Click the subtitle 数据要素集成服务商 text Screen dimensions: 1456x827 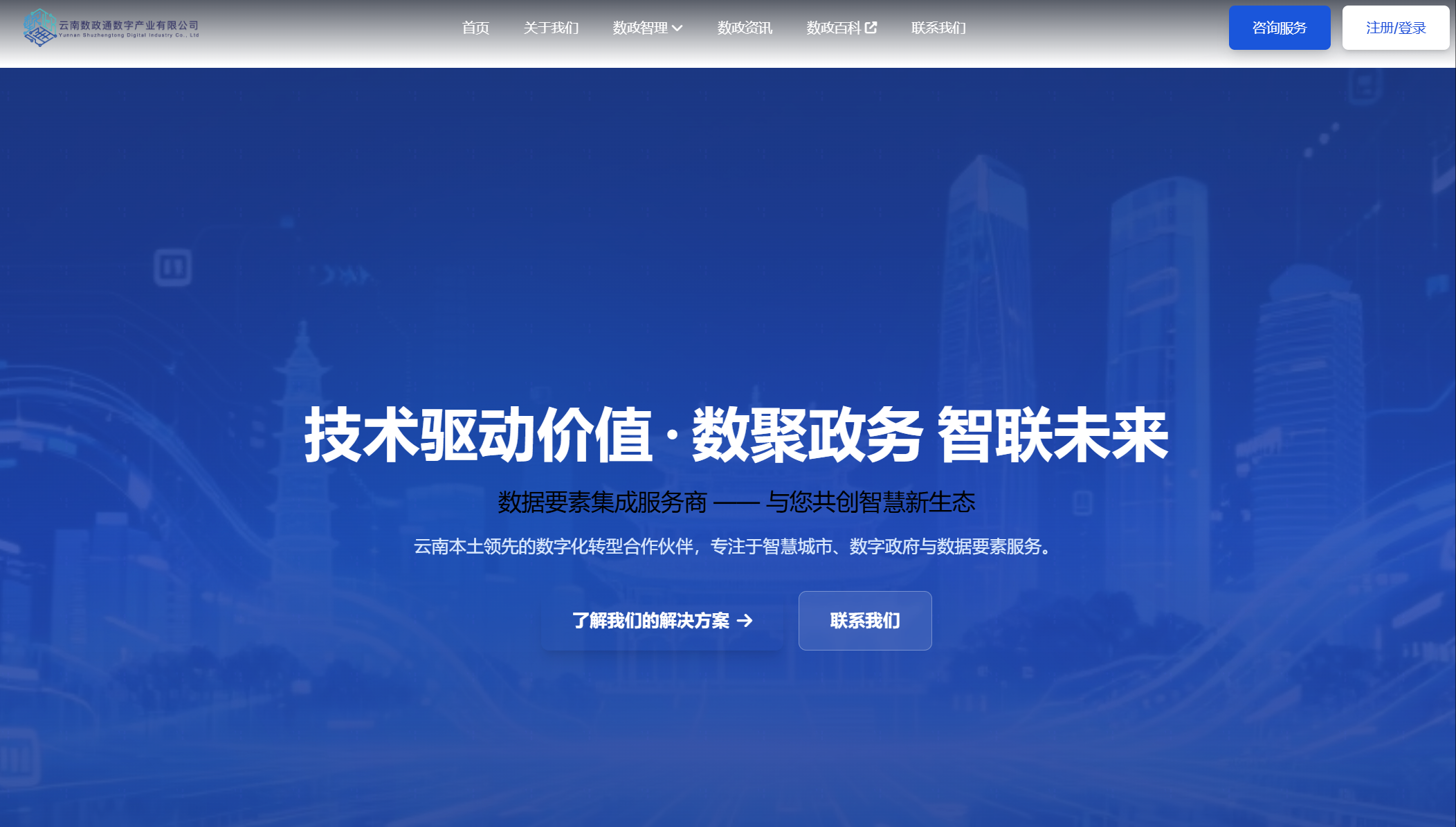(602, 502)
